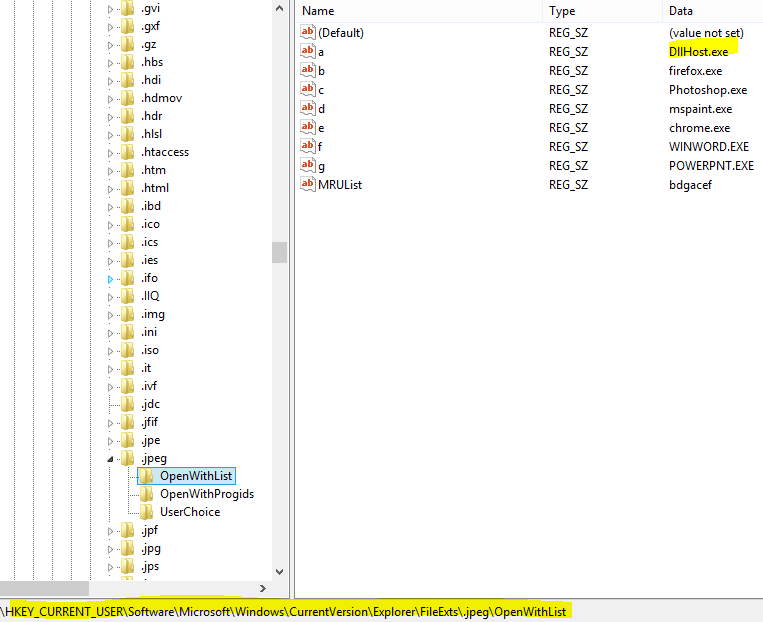The height and width of the screenshot is (622, 763).
Task: Select the .hdr tree key
Action: coord(151,116)
